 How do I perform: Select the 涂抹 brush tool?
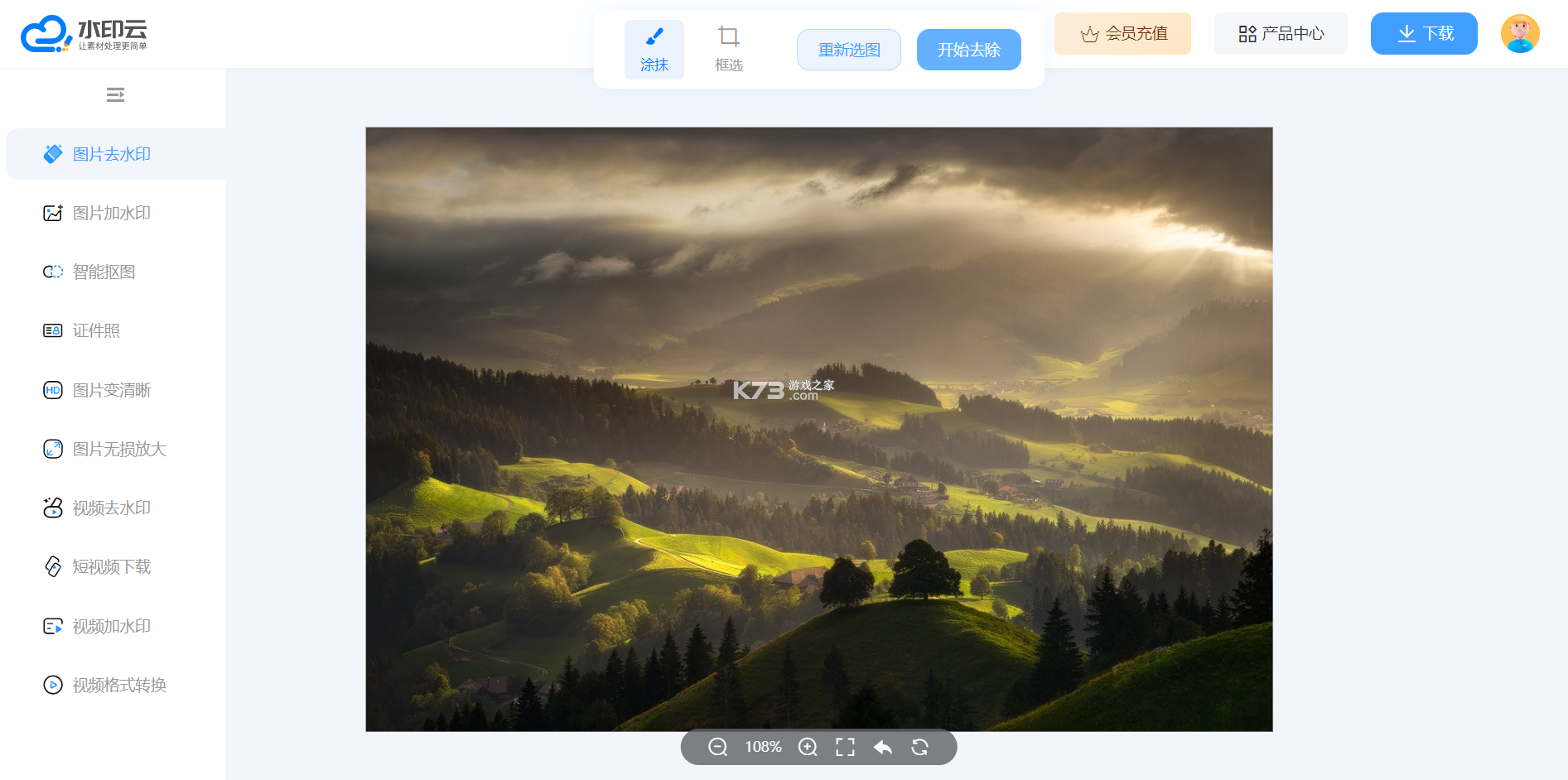point(654,50)
